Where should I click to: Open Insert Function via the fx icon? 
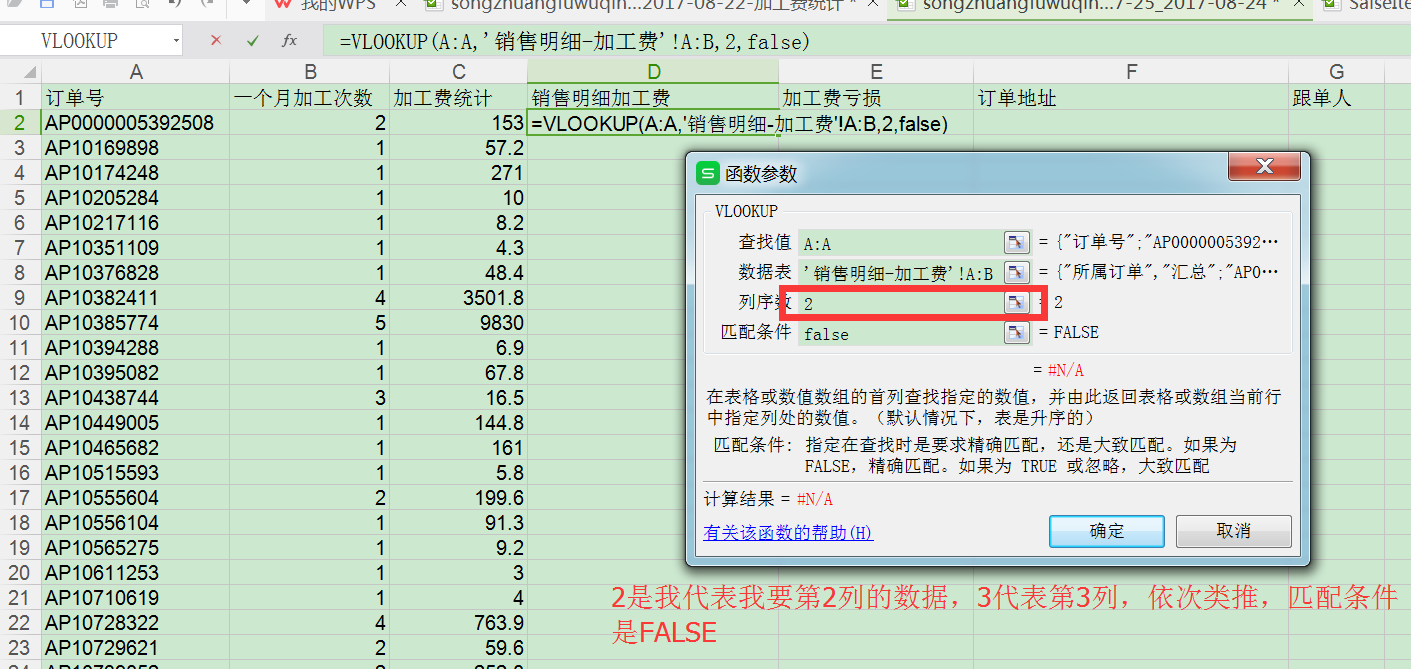coord(289,41)
